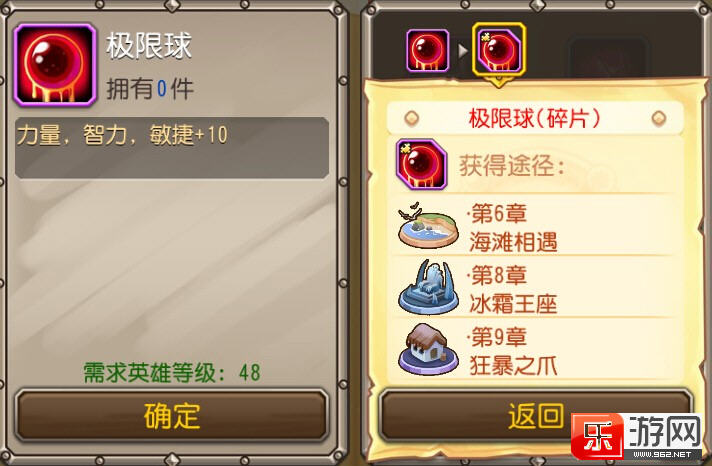Select the first red orb in the crafting chain
The height and width of the screenshot is (466, 712).
pyautogui.click(x=428, y=50)
